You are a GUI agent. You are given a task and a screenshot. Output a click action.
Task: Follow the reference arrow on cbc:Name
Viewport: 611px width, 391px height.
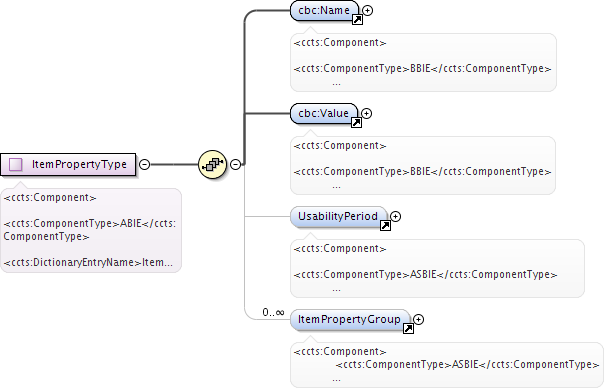point(357,19)
